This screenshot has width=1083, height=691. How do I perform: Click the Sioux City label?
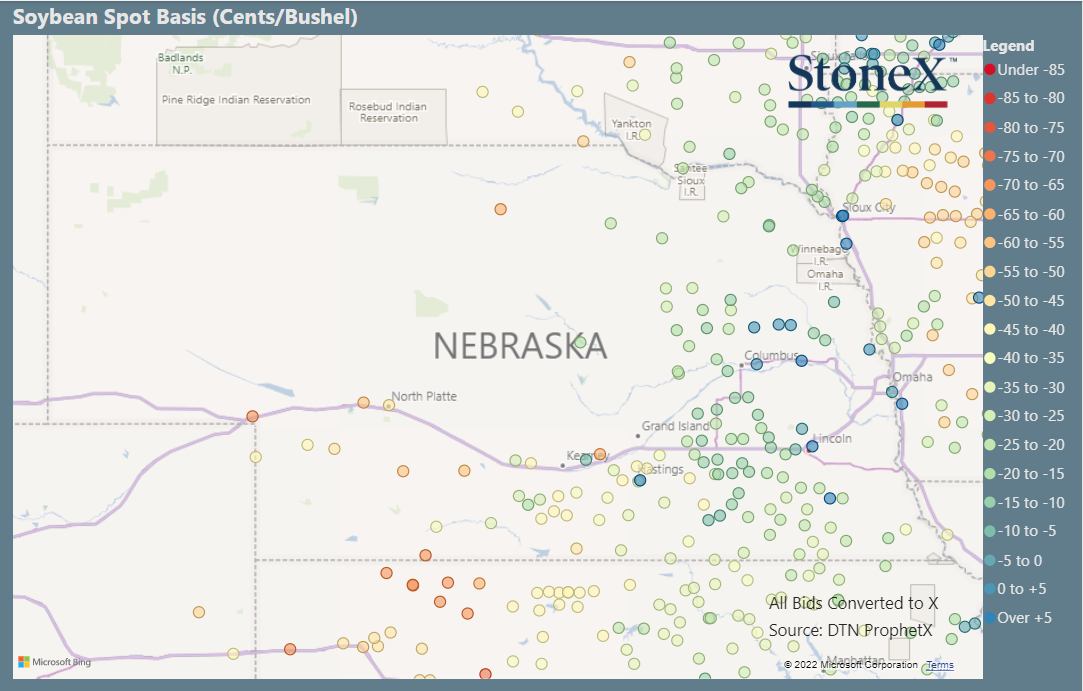(869, 207)
